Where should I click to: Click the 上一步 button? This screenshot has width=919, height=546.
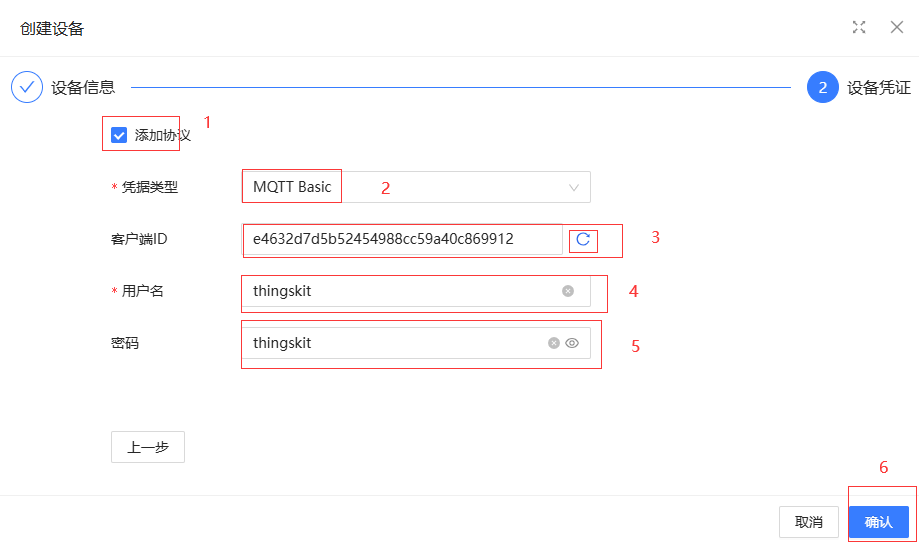[147, 447]
